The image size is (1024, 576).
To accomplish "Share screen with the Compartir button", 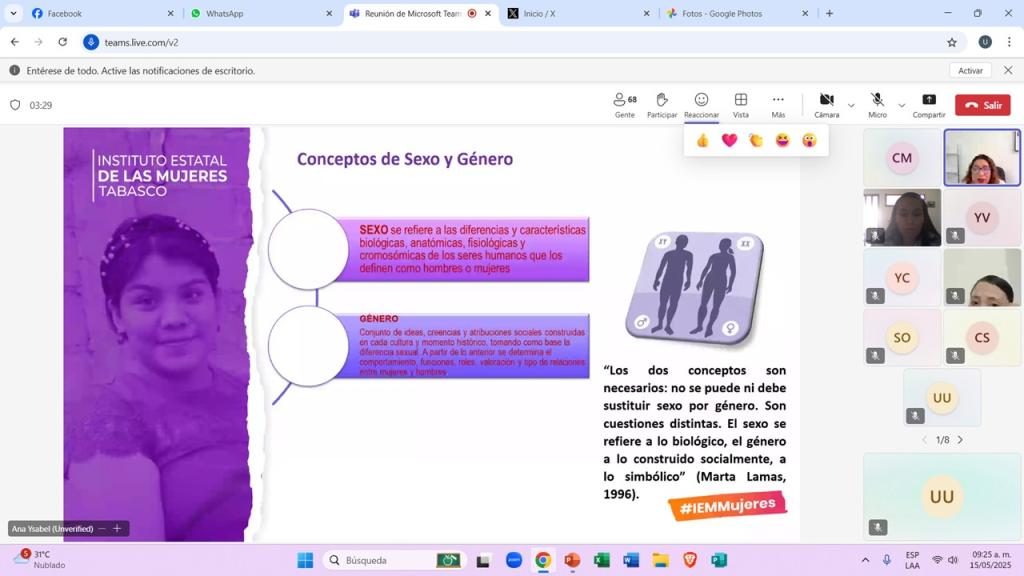I will [x=928, y=104].
